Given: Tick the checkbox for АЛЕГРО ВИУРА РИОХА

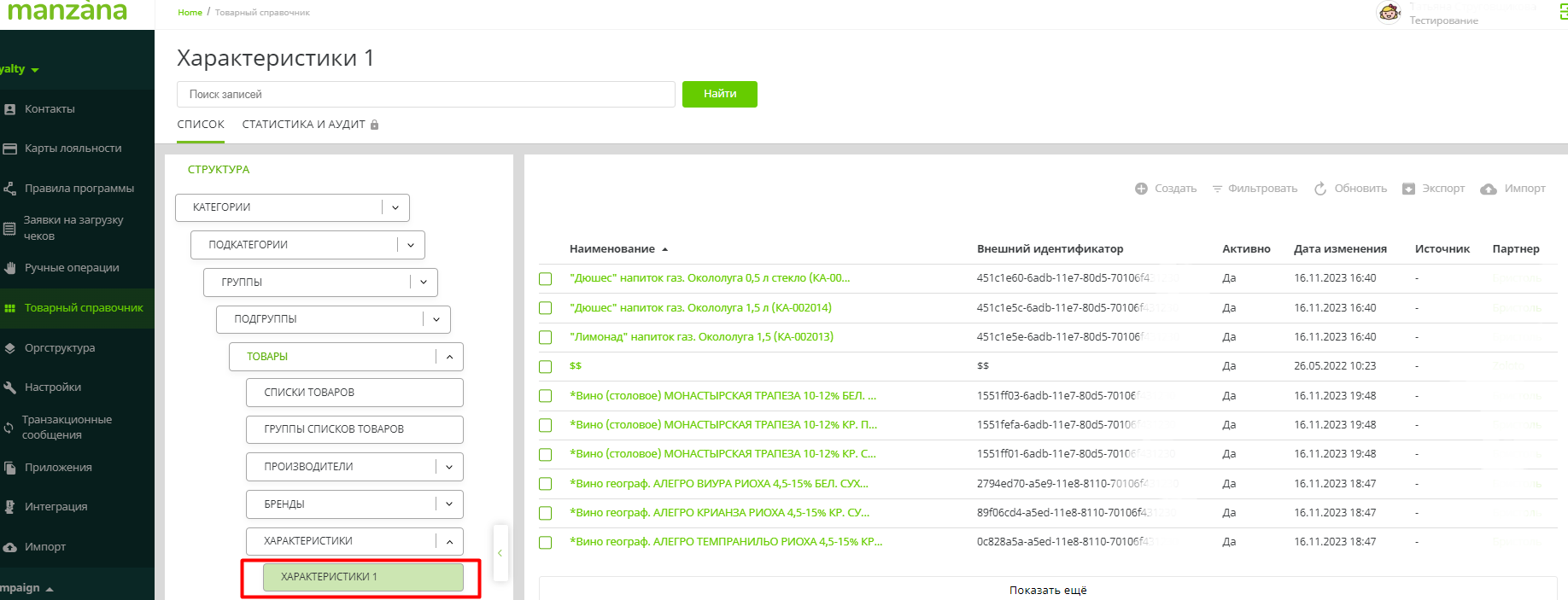Looking at the screenshot, I should (546, 484).
